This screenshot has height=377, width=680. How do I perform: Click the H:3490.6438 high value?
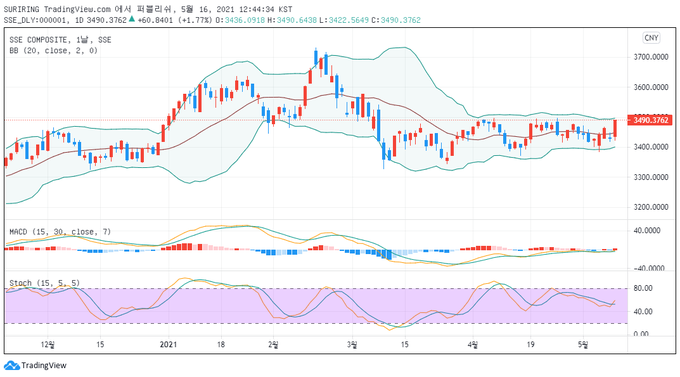point(292,20)
